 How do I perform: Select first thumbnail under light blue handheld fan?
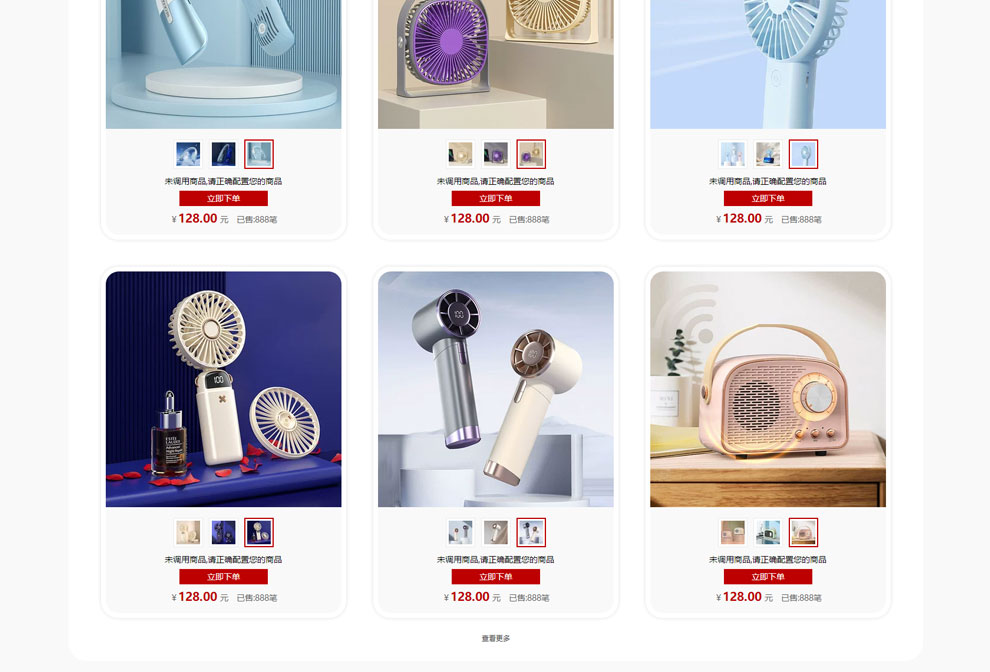[732, 154]
